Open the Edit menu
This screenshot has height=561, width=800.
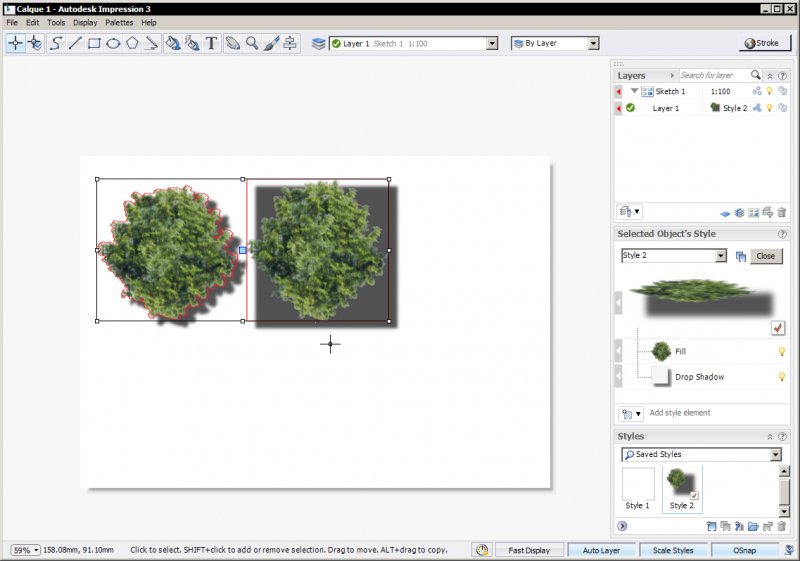point(32,22)
